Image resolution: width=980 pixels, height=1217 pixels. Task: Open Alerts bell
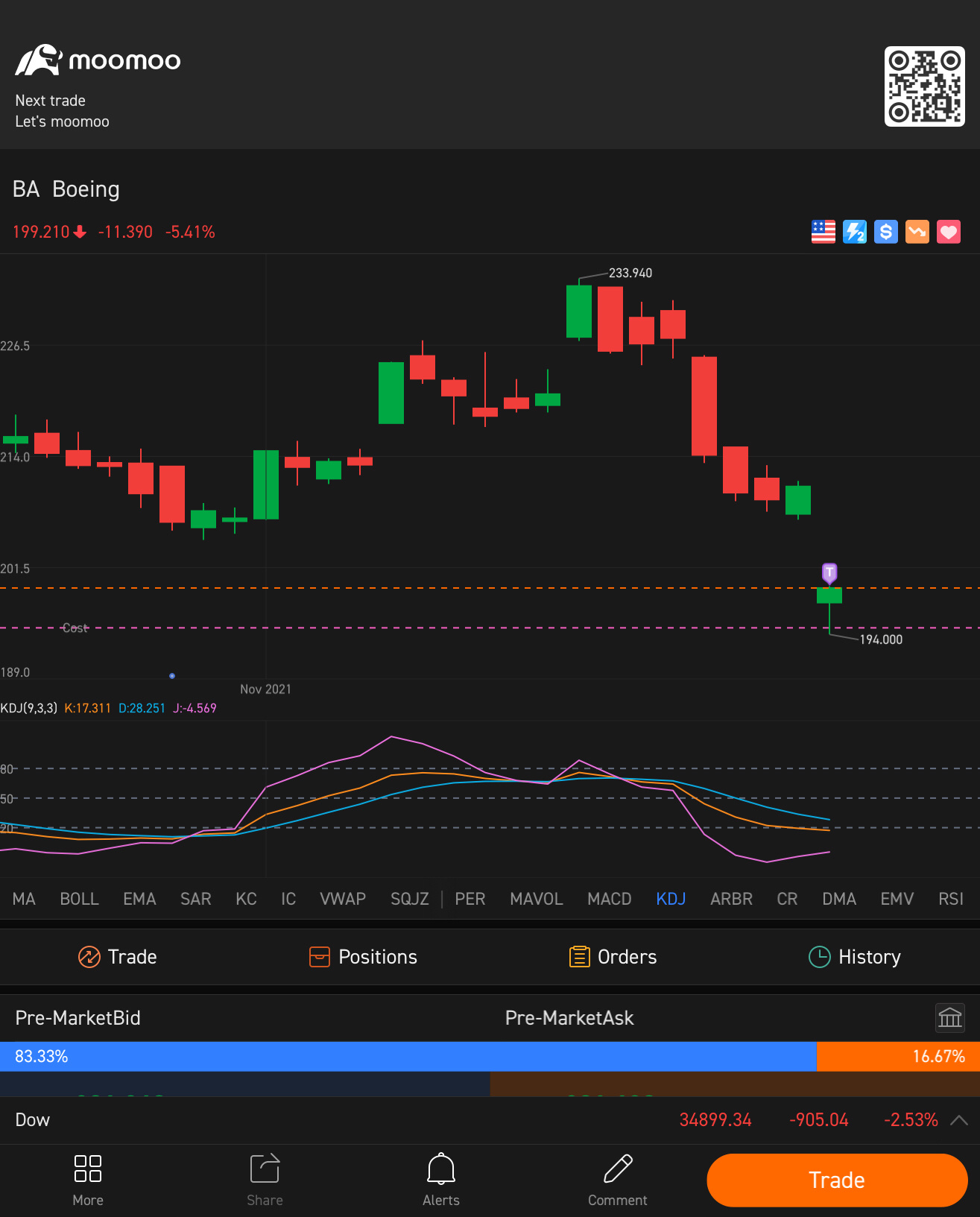[x=441, y=1180]
